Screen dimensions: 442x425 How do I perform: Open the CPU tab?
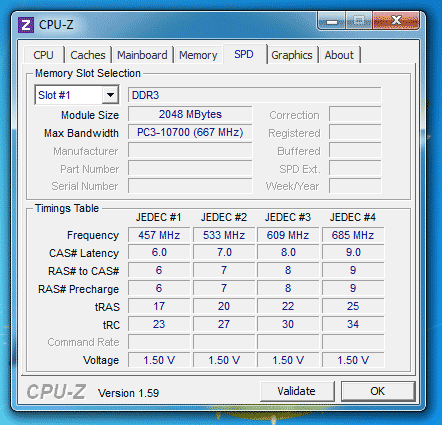(x=43, y=55)
